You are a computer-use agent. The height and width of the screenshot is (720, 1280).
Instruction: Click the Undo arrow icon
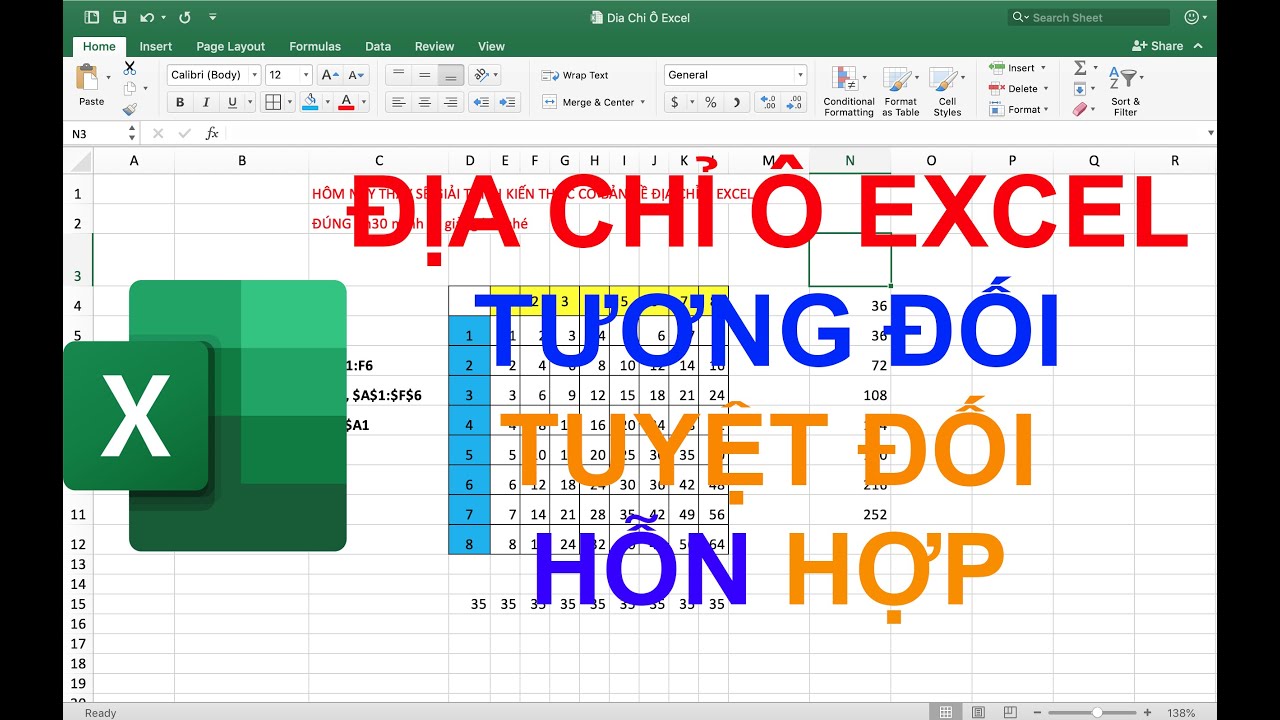(147, 17)
